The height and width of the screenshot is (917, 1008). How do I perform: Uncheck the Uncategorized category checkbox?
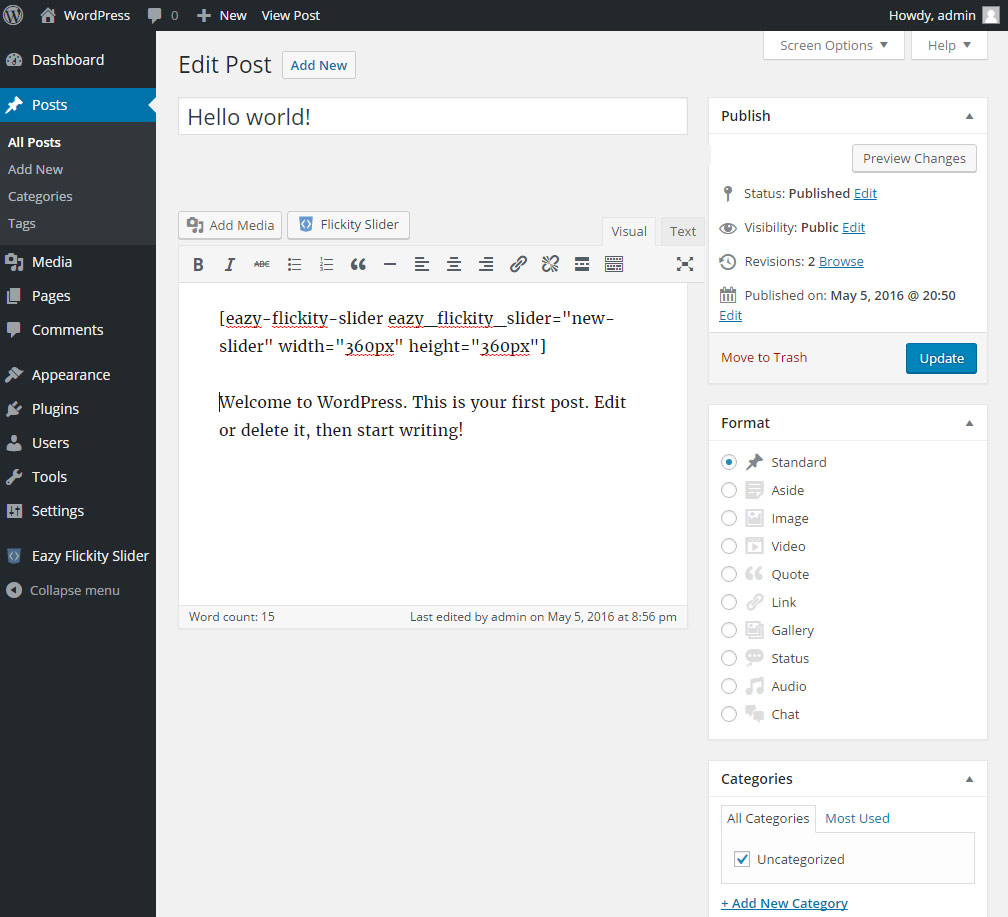[x=742, y=859]
